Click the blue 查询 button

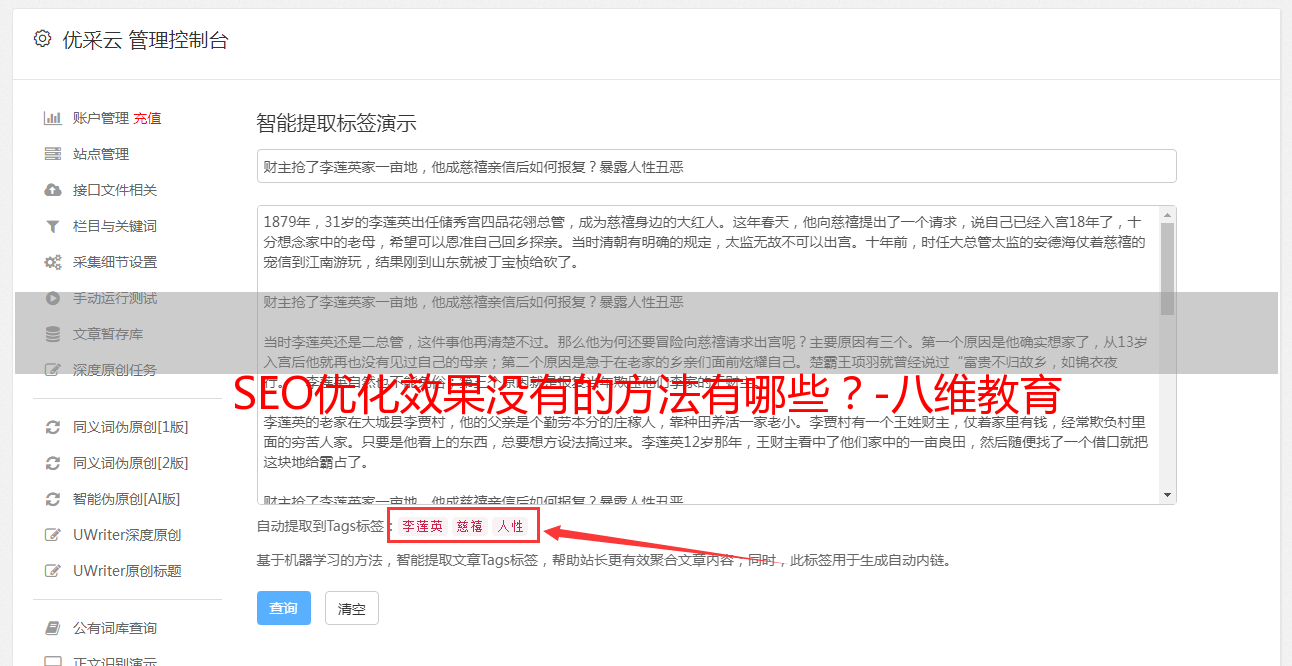click(x=284, y=608)
